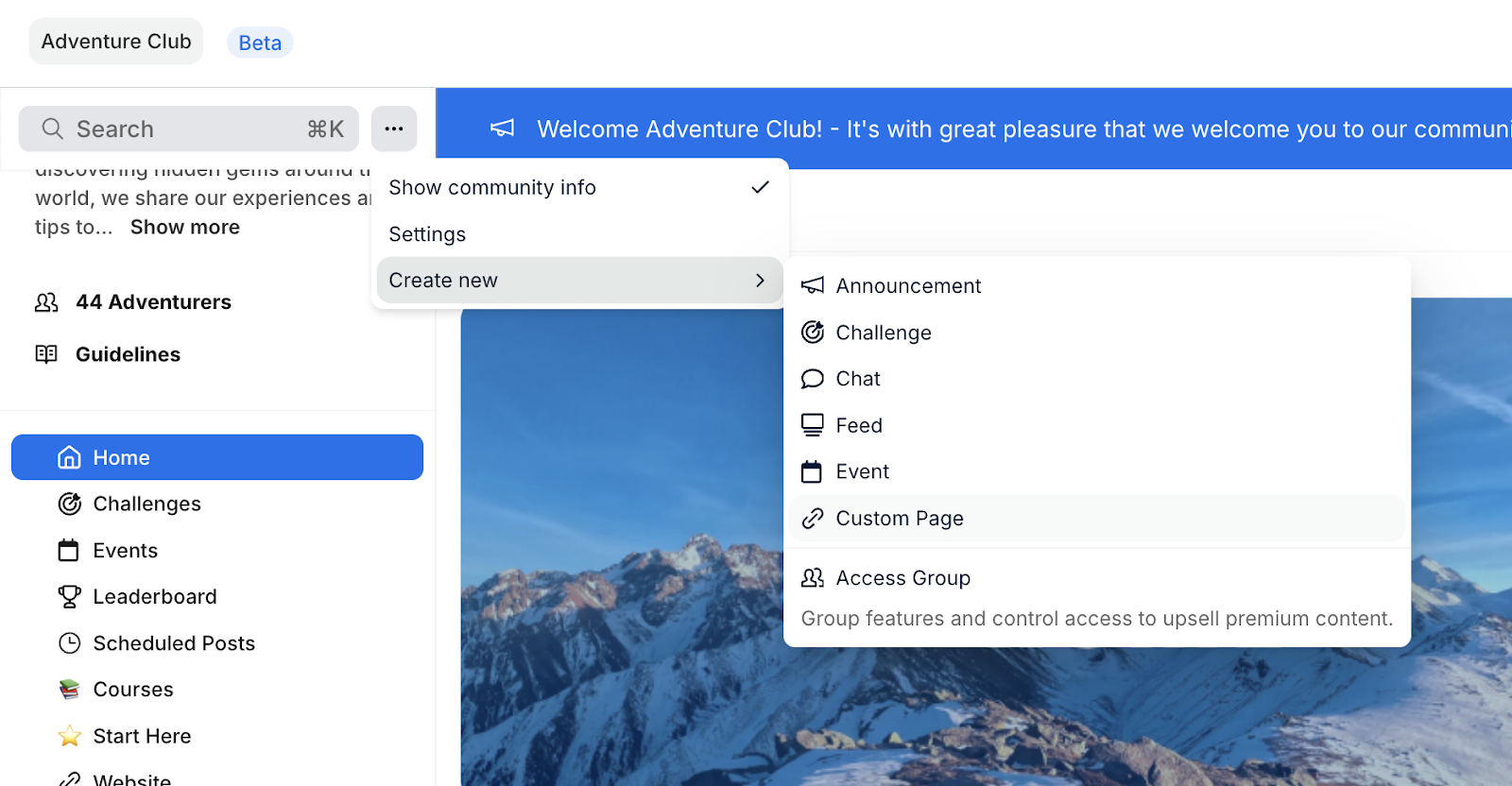
Task: Click the Challenge target icon in submenu
Action: pyautogui.click(x=812, y=332)
